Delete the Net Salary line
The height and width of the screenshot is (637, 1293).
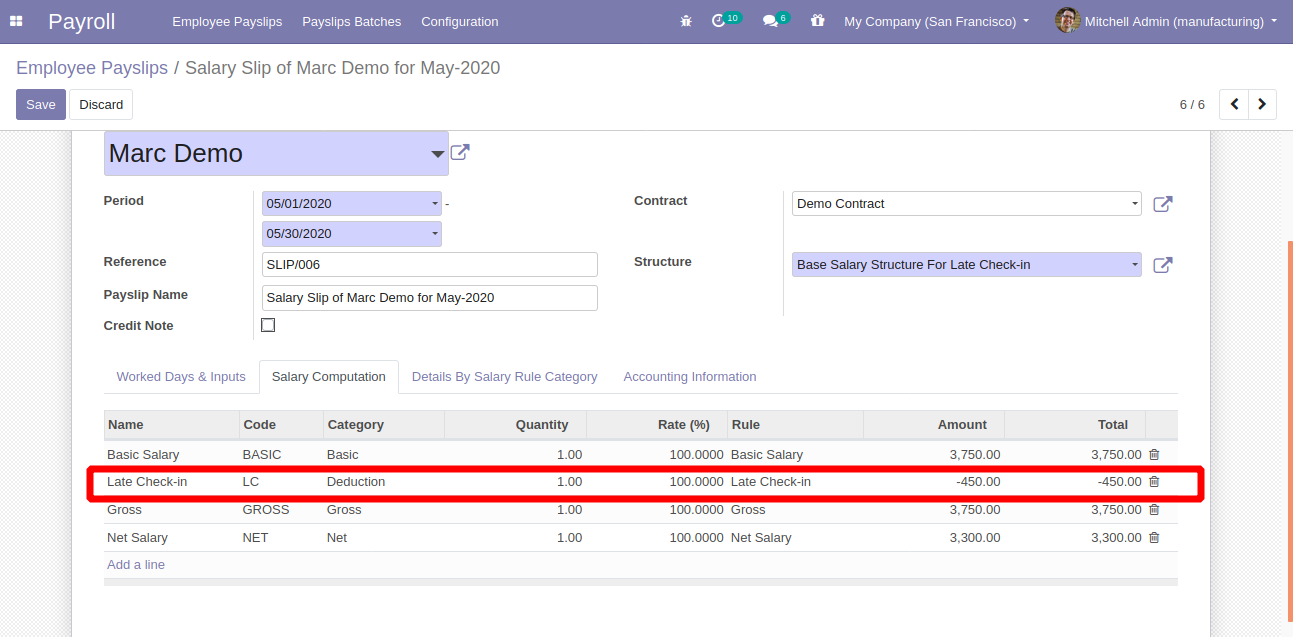coord(1154,538)
